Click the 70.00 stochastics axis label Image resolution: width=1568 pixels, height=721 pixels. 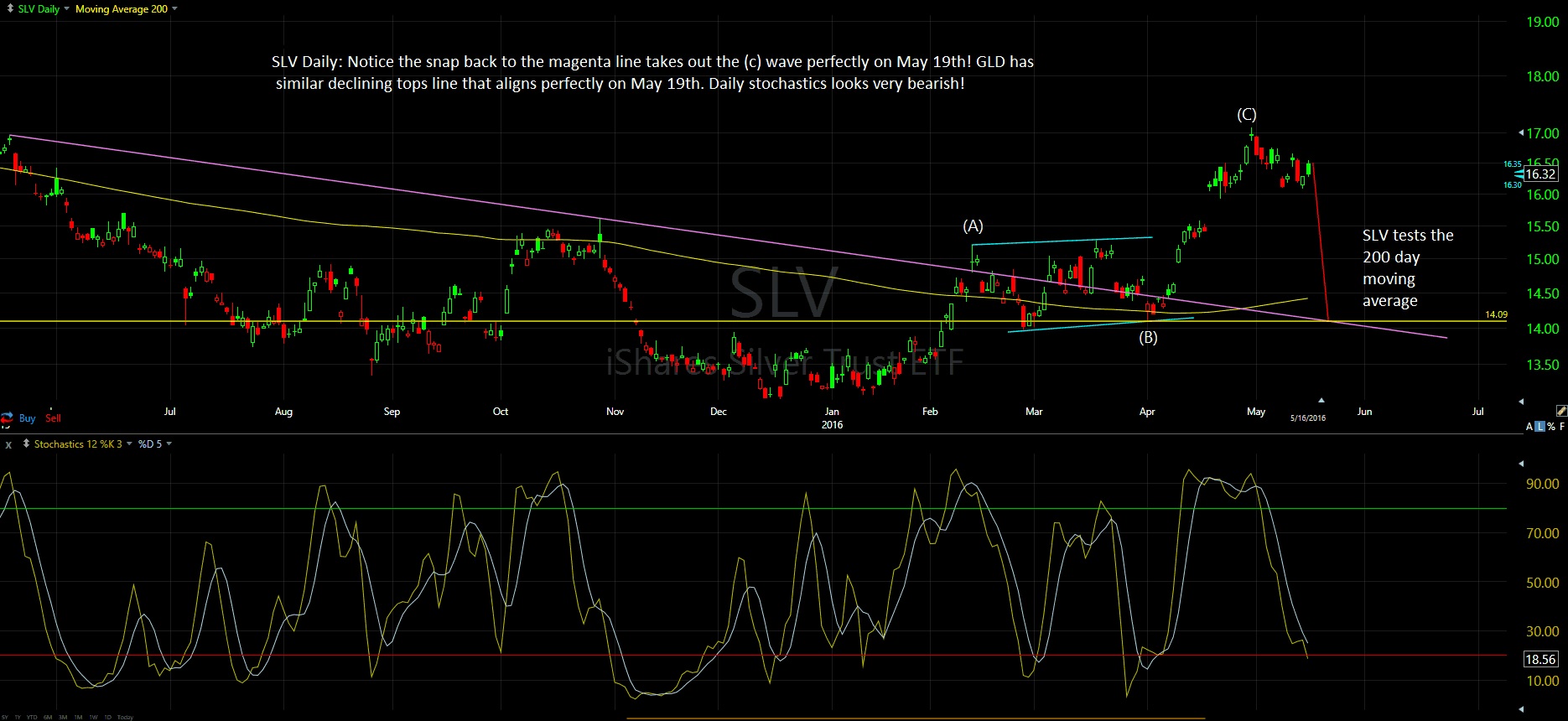[1542, 533]
